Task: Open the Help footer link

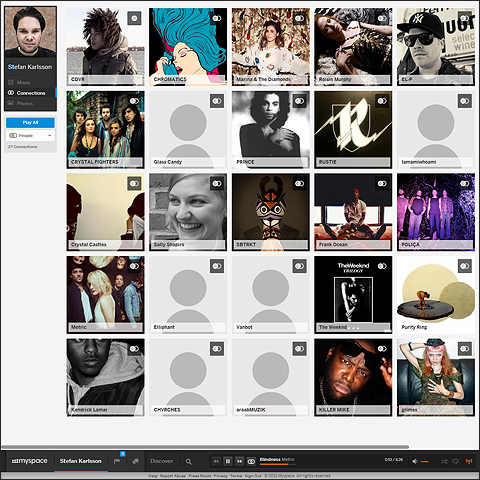Action: click(153, 476)
